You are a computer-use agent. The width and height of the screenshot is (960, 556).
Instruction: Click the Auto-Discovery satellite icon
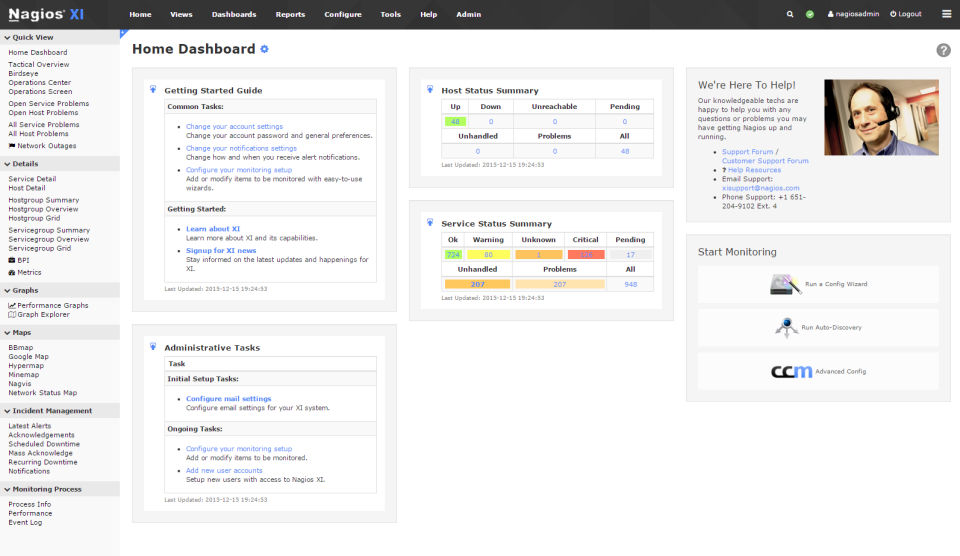point(786,328)
